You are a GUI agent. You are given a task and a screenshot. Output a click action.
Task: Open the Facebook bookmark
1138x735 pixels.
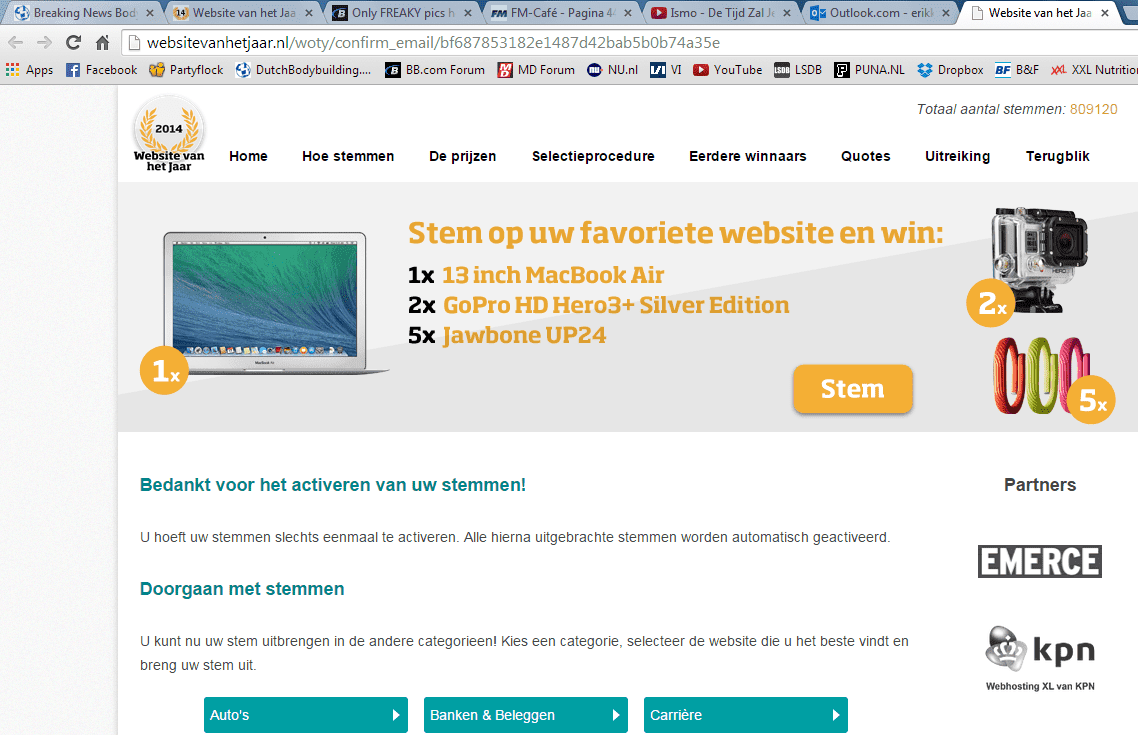coord(101,70)
